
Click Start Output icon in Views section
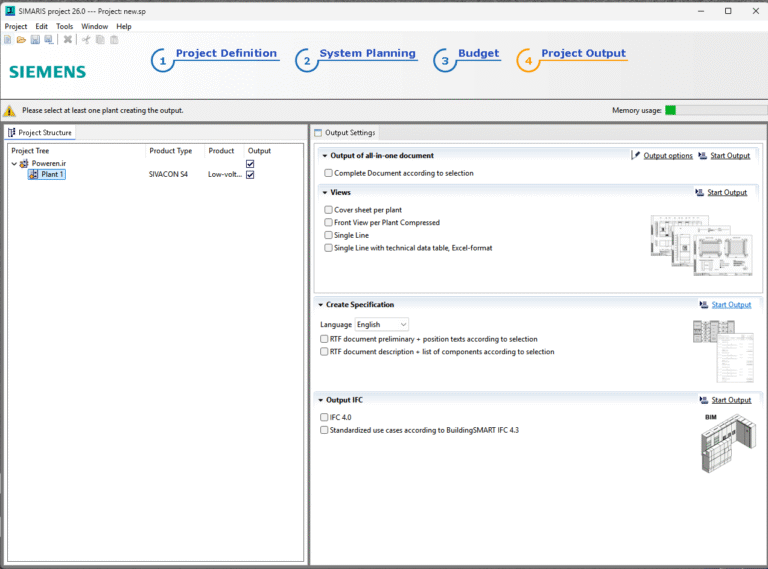pyautogui.click(x=699, y=192)
